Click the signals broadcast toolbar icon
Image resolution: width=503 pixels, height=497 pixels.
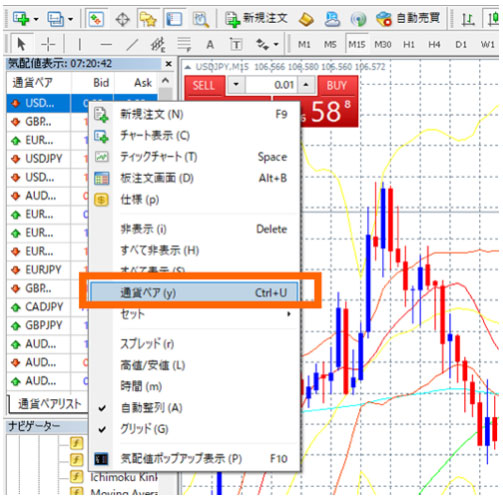[358, 19]
